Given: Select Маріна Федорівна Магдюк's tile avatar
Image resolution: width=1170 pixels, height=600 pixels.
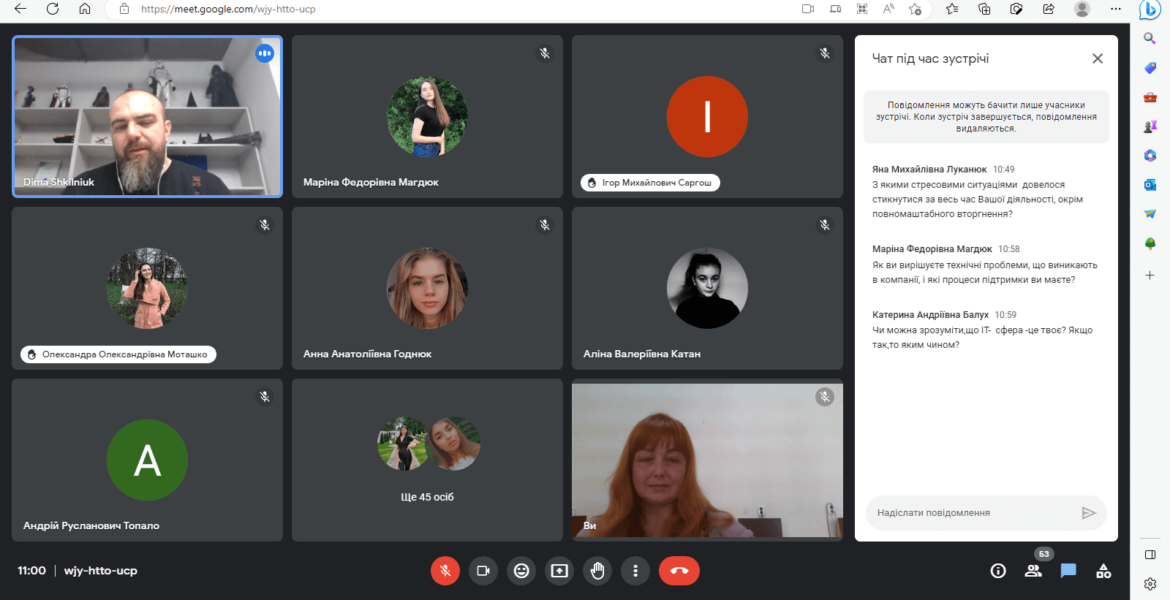Looking at the screenshot, I should [x=427, y=116].
